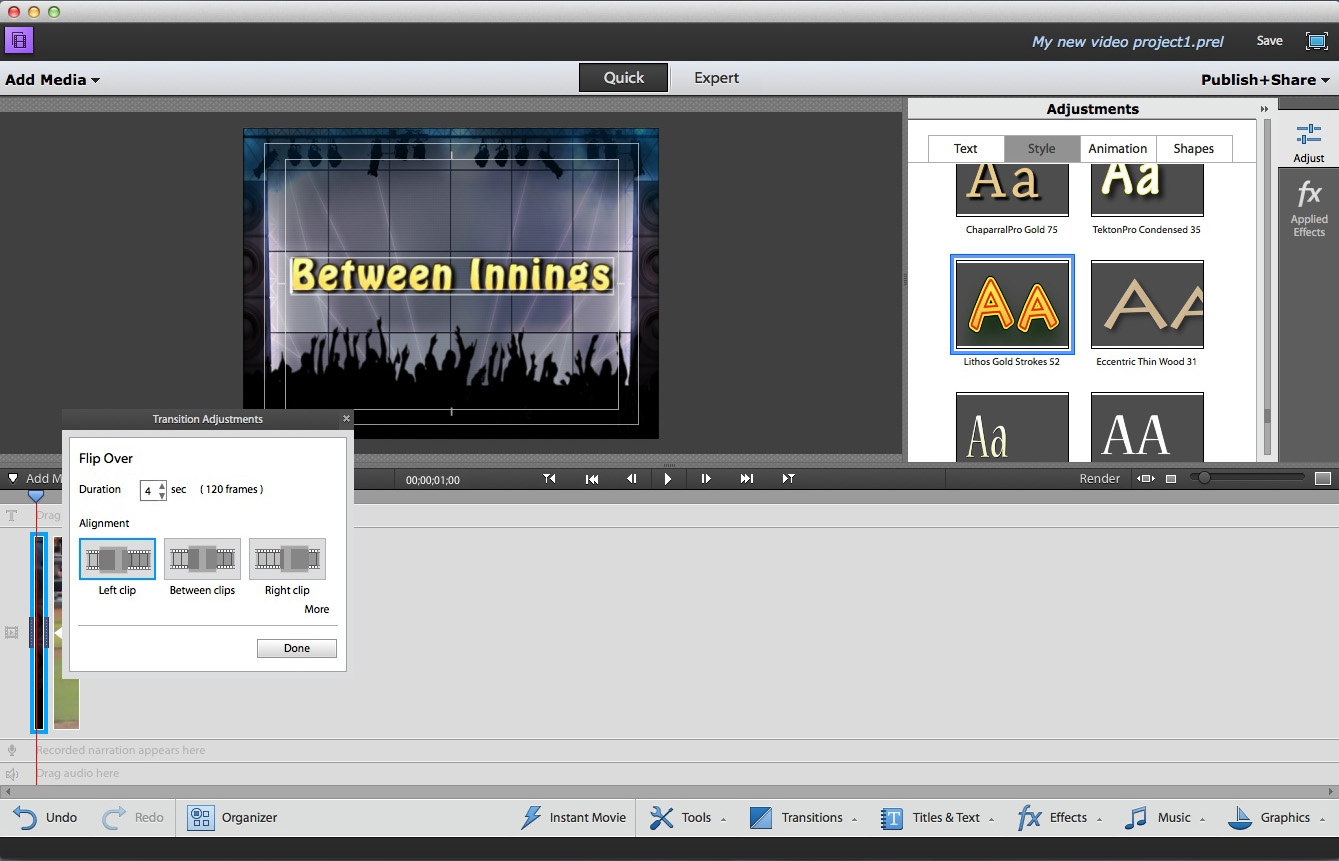Select Right clip alignment

pos(287,559)
